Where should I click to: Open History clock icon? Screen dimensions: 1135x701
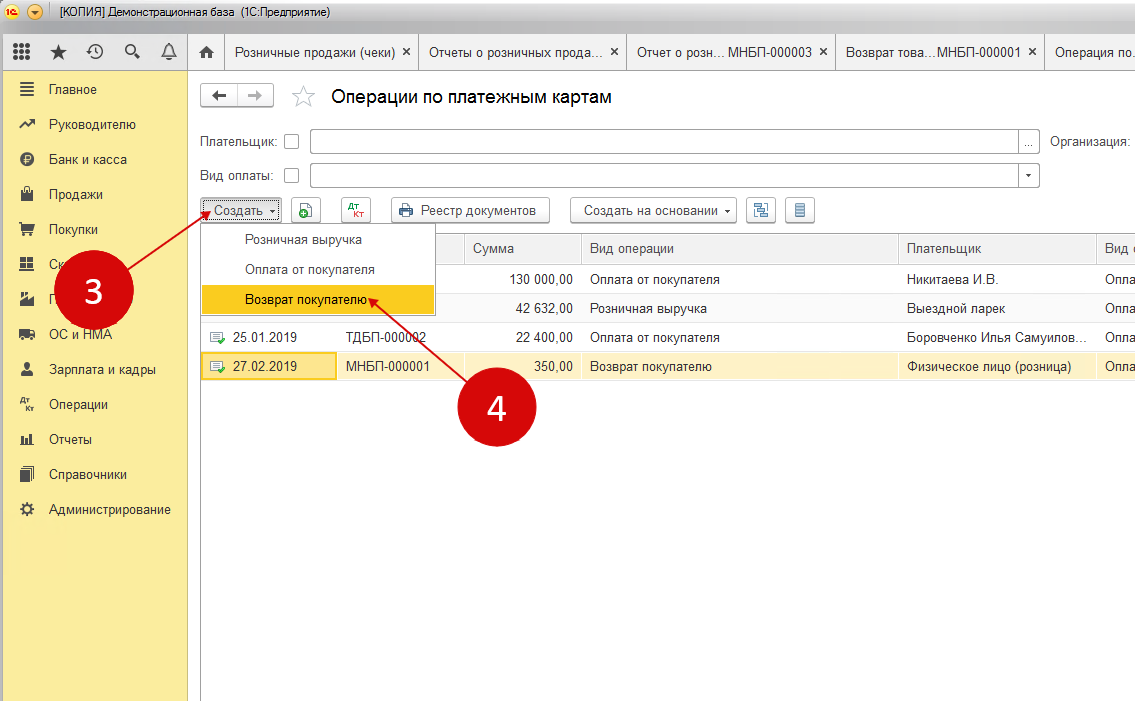coord(95,52)
